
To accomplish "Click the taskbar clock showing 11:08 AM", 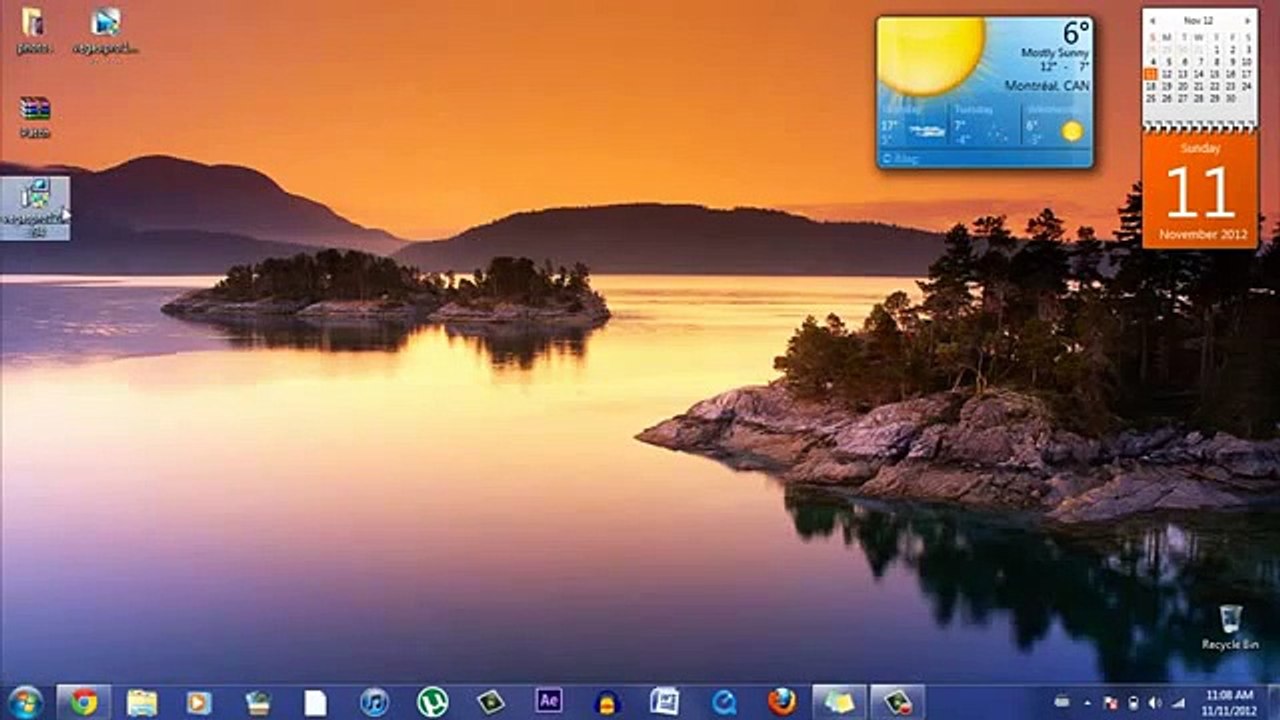I will (1229, 702).
